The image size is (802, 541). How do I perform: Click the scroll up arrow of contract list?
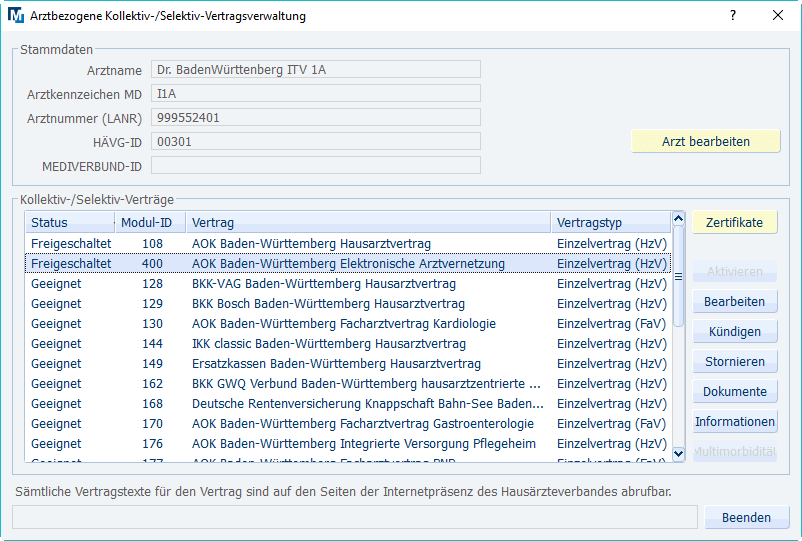coord(678,219)
